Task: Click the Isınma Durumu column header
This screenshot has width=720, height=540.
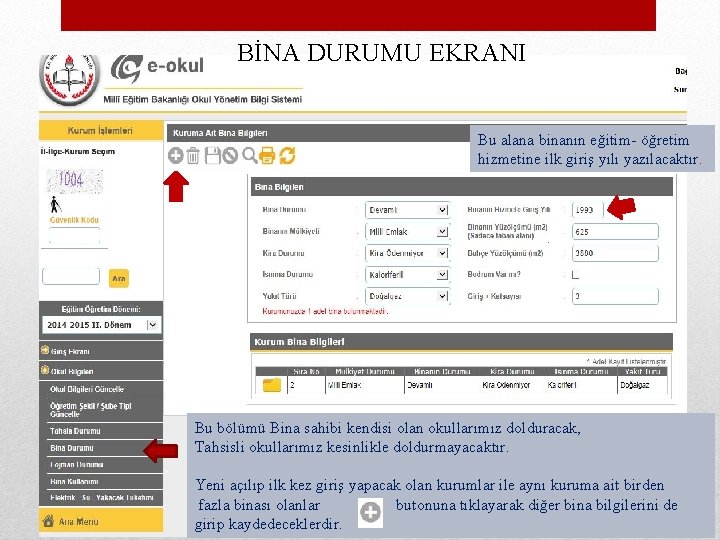Action: point(581,371)
